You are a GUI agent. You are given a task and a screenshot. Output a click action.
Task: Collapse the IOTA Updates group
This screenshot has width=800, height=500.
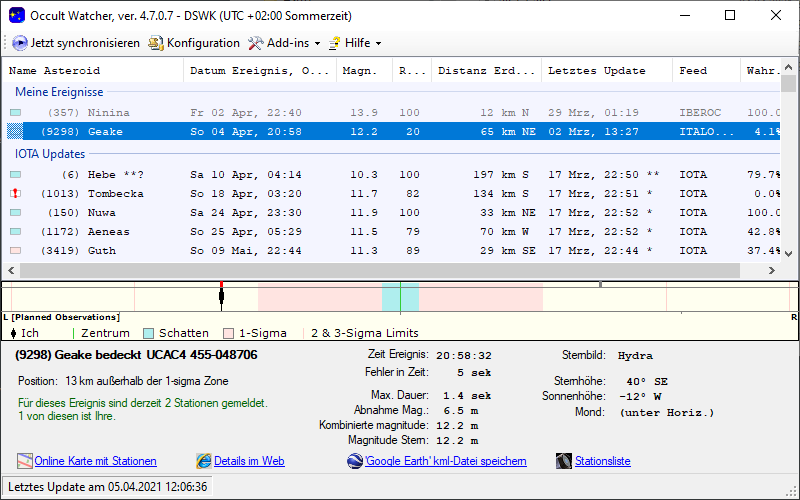pyautogui.click(x=50, y=154)
